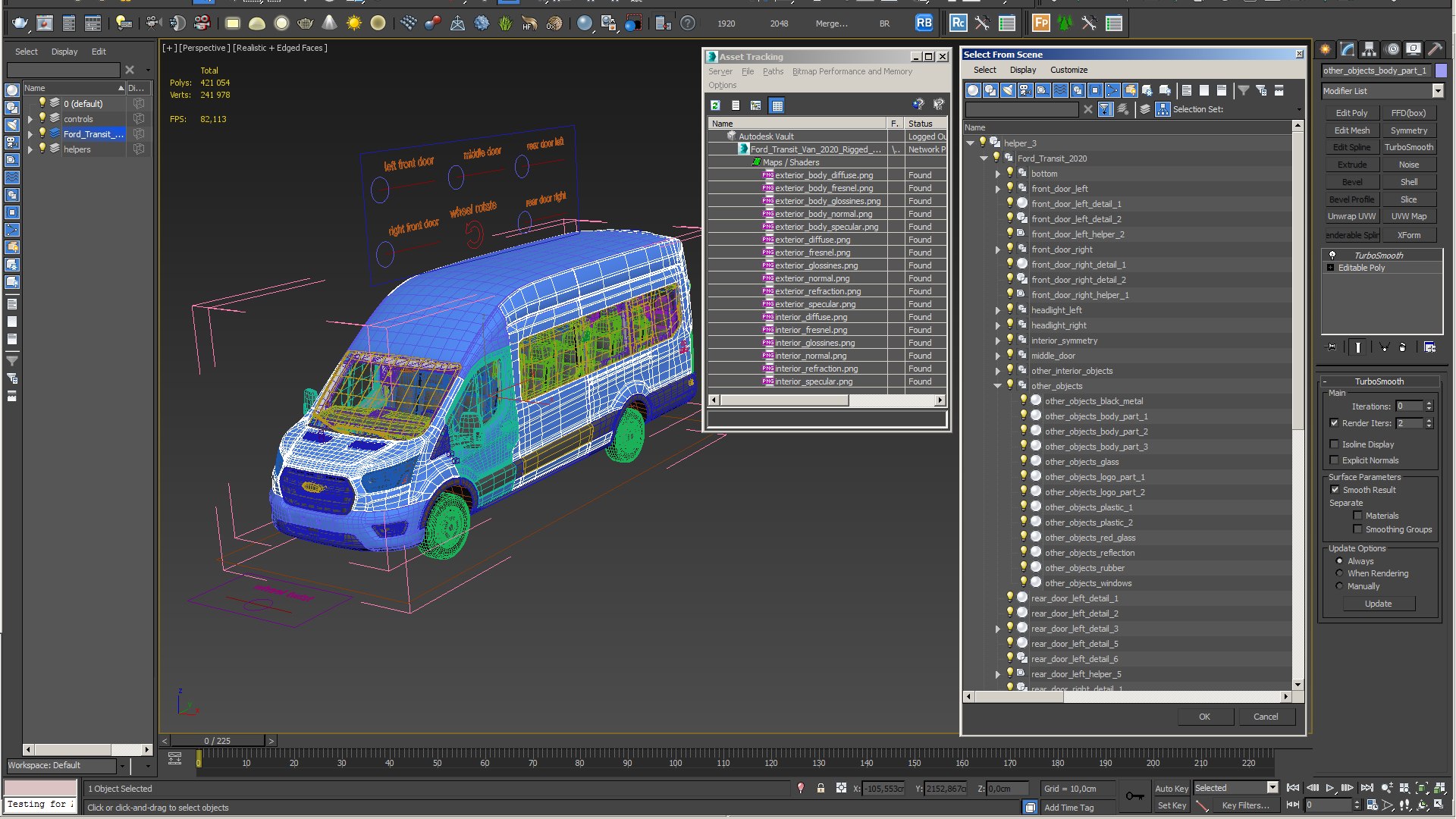Image resolution: width=1456 pixels, height=819 pixels.
Task: Open the Modify panel tab icon
Action: [1348, 49]
